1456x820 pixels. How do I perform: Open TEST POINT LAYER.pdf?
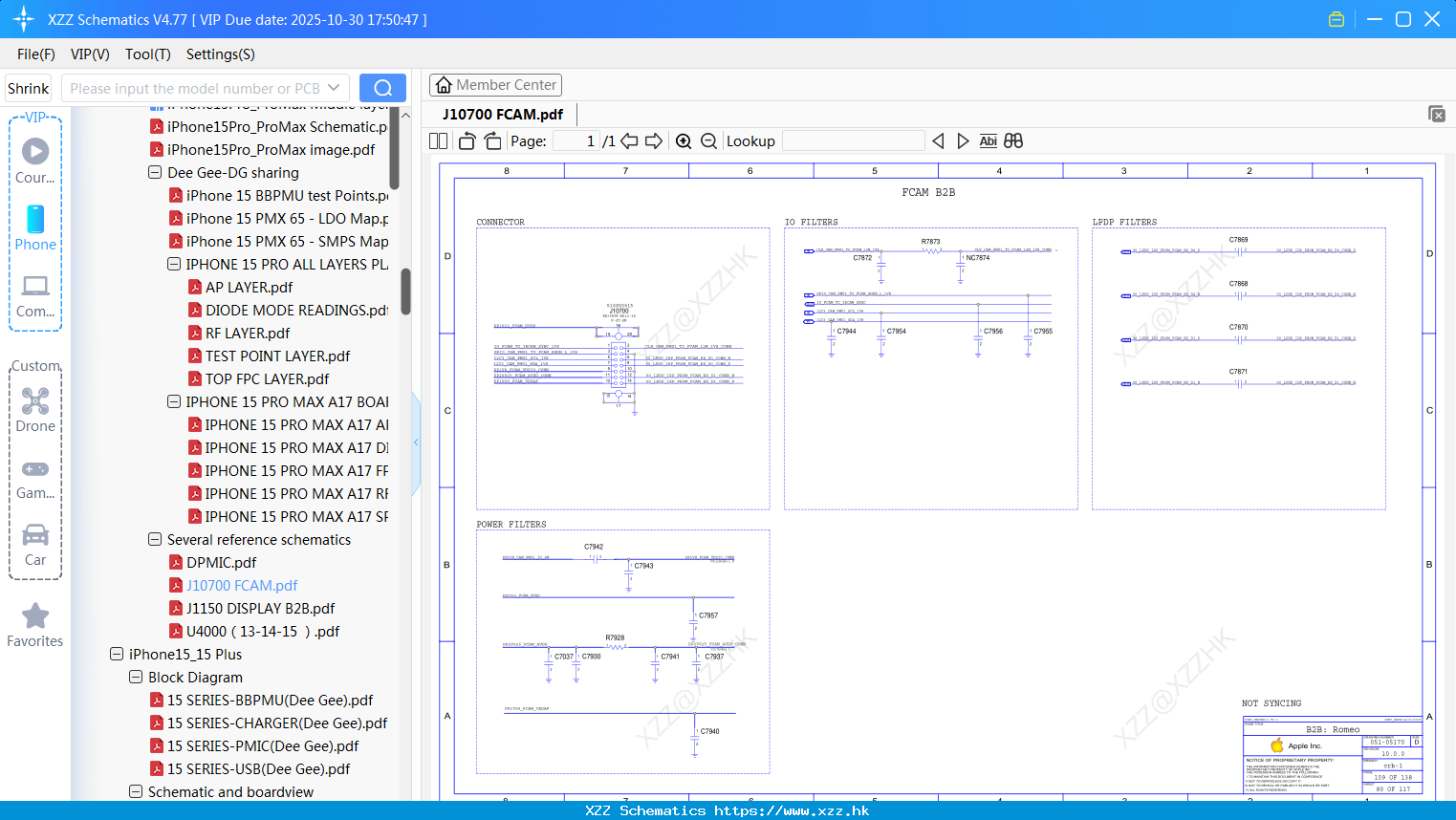(x=277, y=356)
